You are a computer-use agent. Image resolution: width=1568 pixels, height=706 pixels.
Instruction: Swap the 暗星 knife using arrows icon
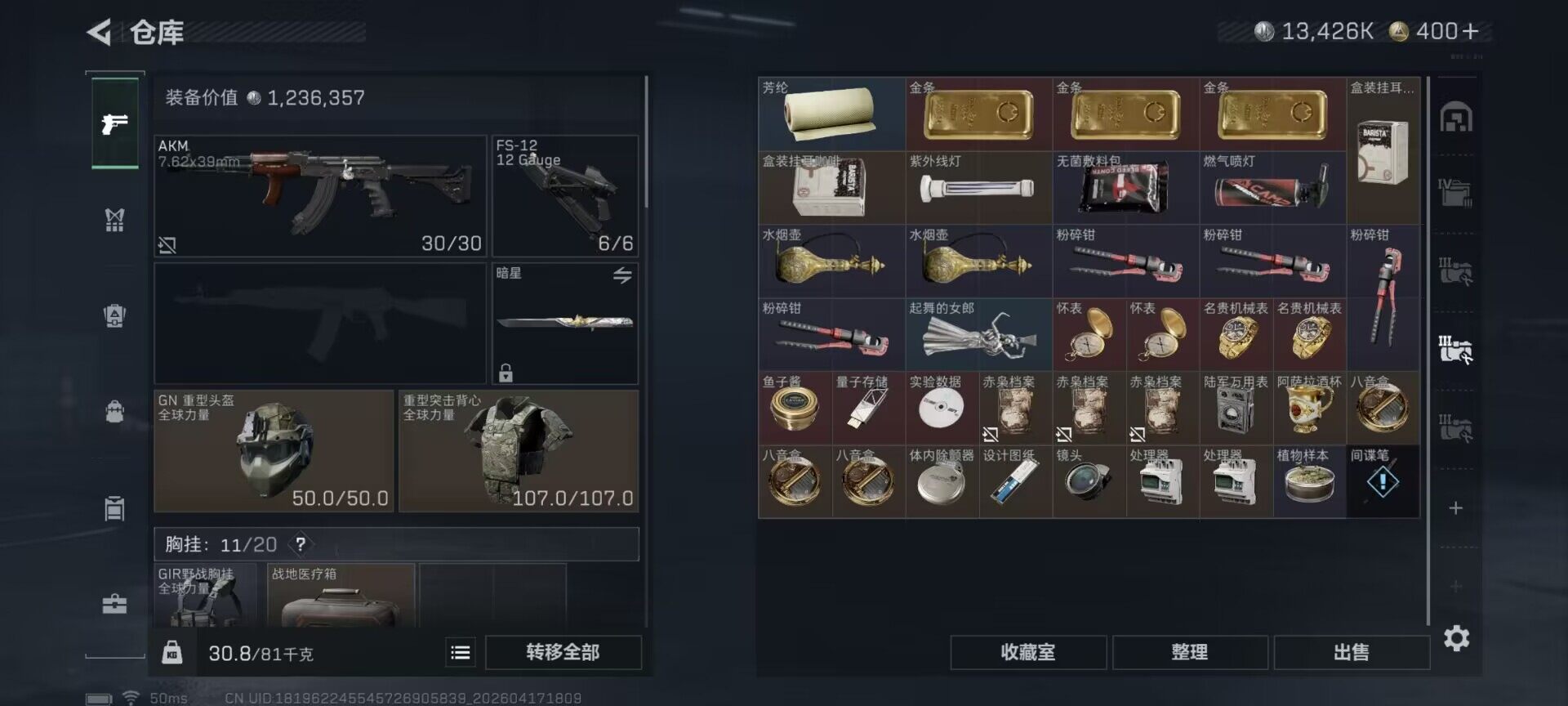point(622,275)
